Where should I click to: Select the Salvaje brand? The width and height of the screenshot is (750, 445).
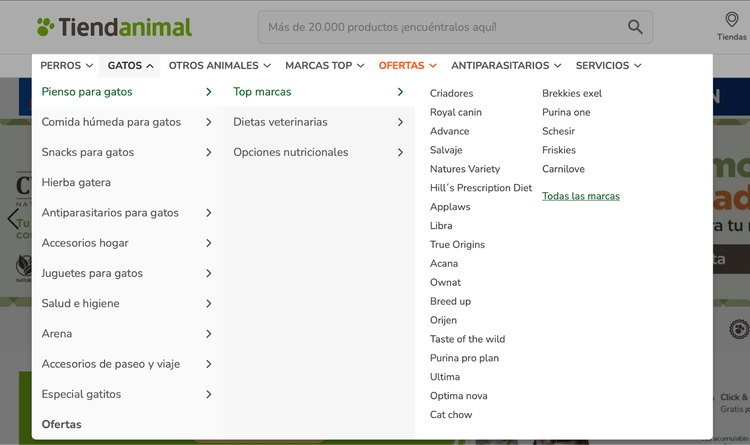[x=446, y=150]
